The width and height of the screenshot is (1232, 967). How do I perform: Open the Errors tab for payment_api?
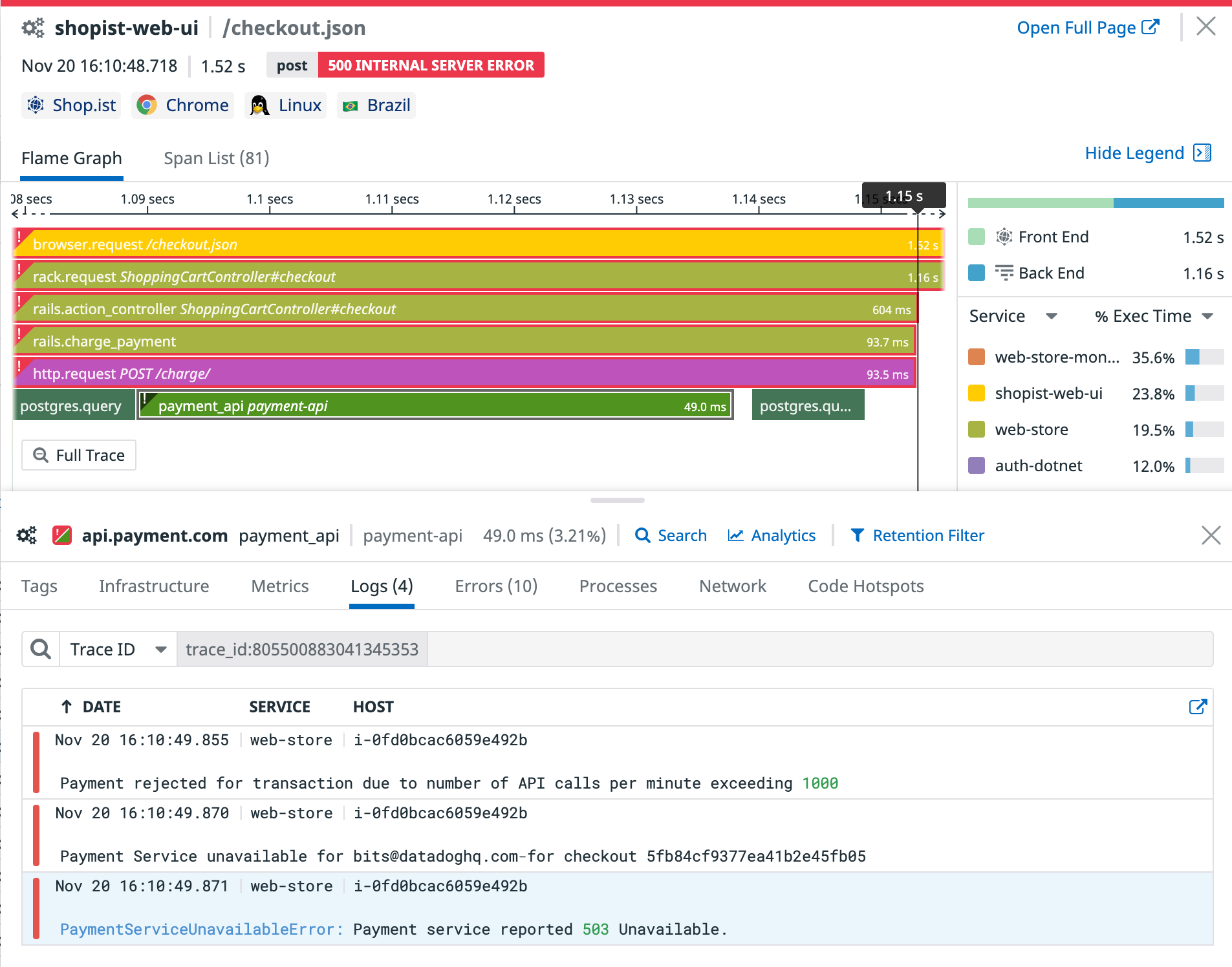pyautogui.click(x=495, y=586)
